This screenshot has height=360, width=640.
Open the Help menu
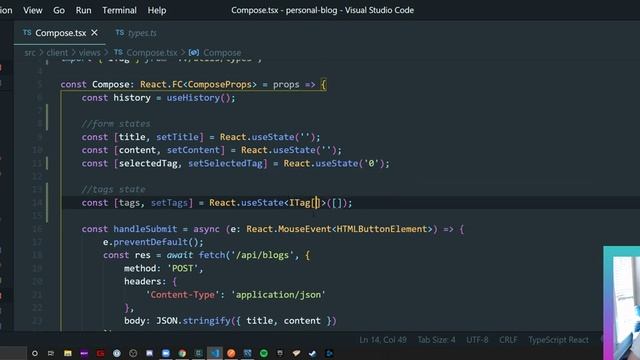[x=157, y=10]
